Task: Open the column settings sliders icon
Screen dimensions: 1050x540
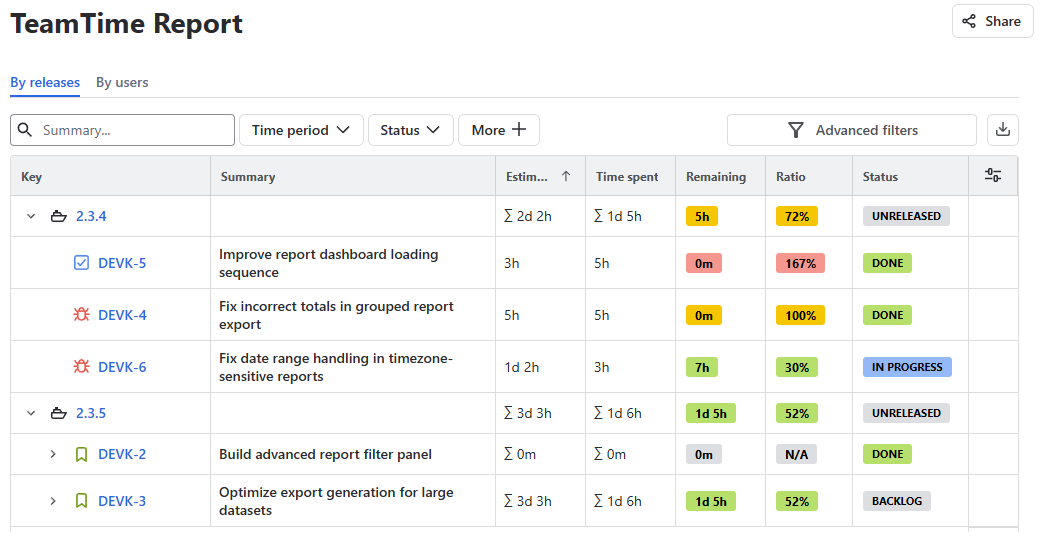Action: (x=993, y=176)
